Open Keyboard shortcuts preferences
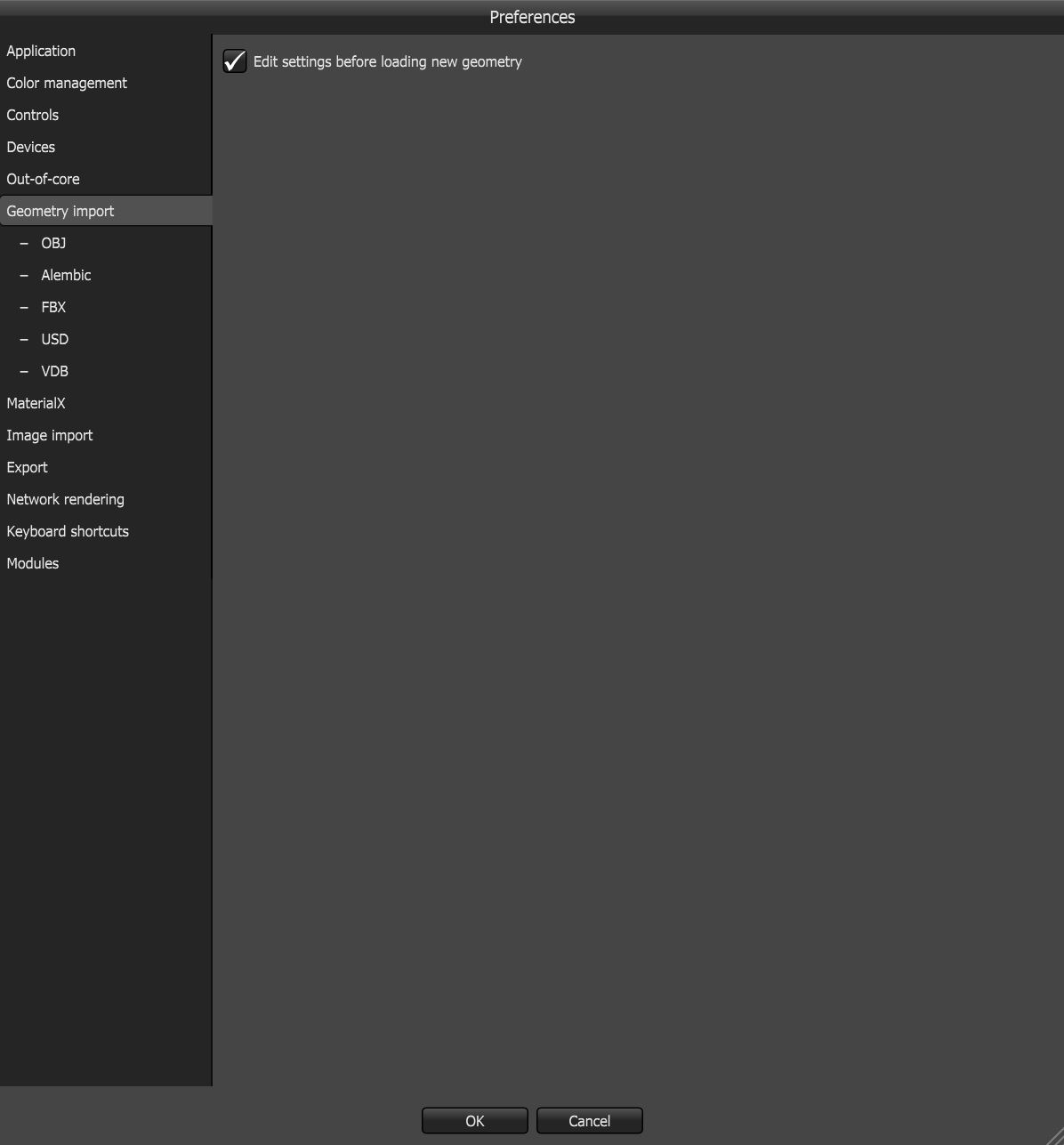1064x1145 pixels. click(105, 531)
